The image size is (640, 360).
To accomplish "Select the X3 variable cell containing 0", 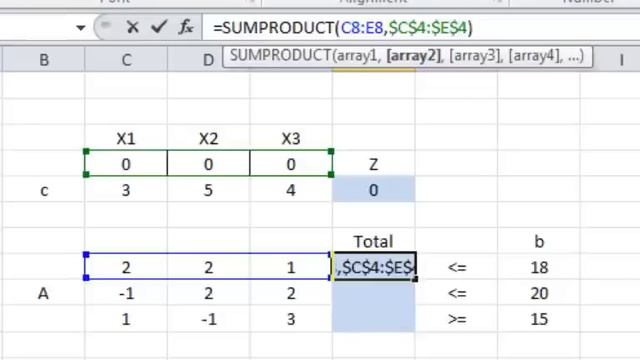I will click(291, 164).
